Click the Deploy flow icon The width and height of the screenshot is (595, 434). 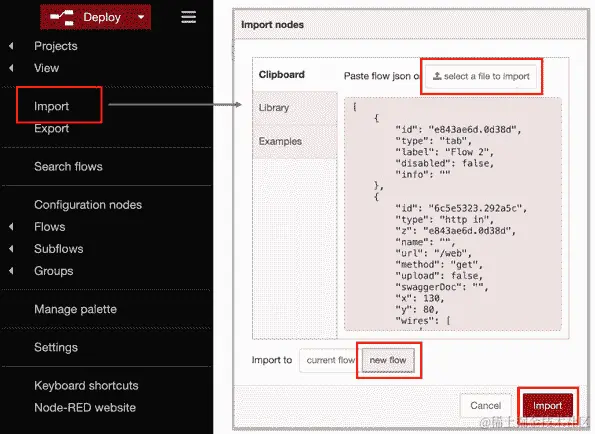(62, 17)
